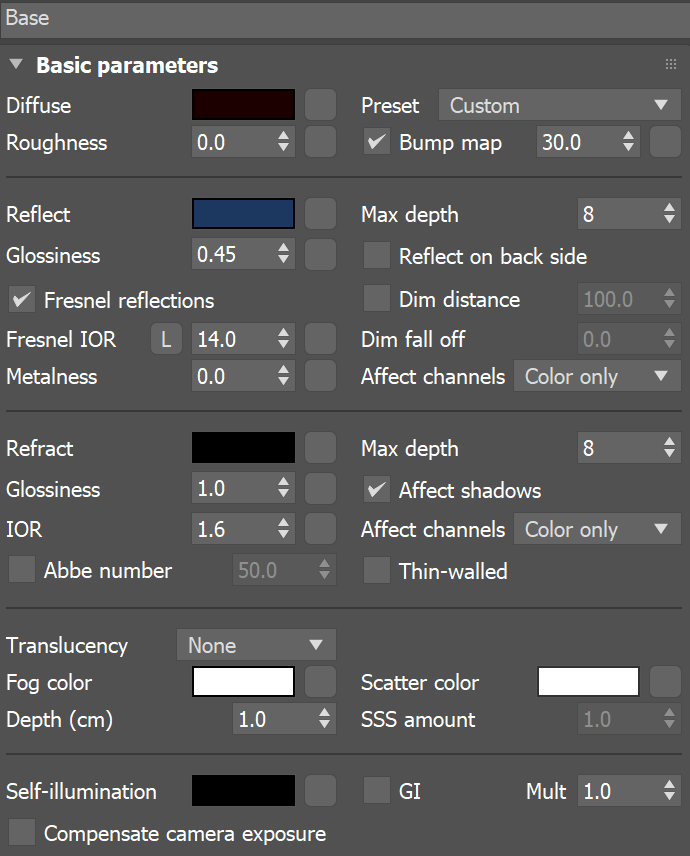Open the Self-illumination texture slot
This screenshot has width=690, height=856.
(x=320, y=790)
